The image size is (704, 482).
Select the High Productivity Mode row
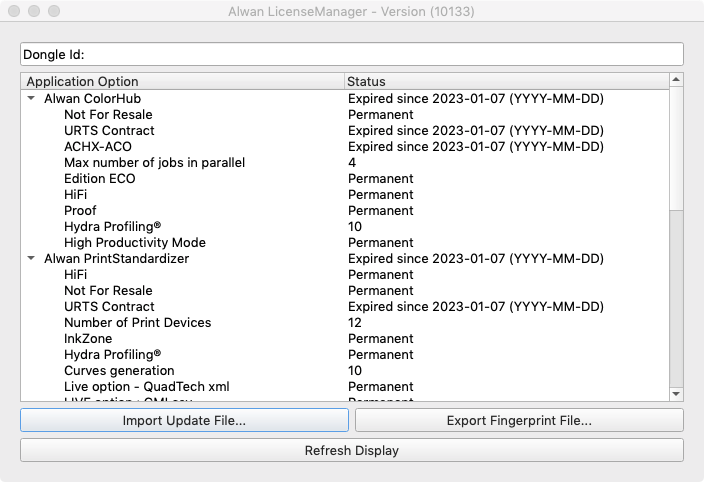[345, 242]
